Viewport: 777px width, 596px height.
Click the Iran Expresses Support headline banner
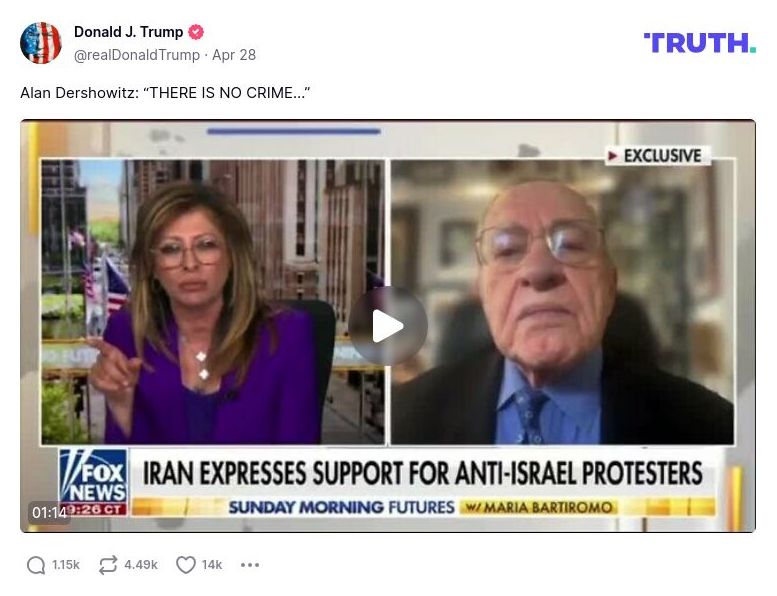pyautogui.click(x=422, y=473)
